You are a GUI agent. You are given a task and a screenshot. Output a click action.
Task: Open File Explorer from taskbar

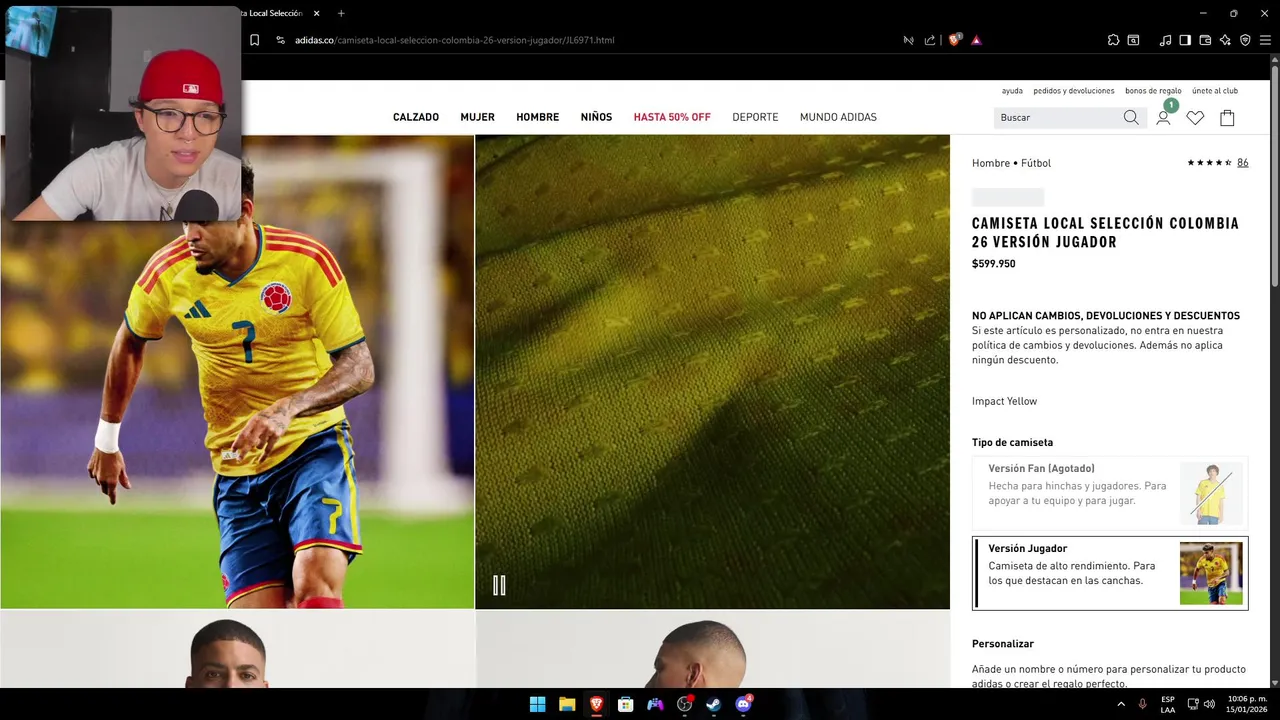point(567,704)
